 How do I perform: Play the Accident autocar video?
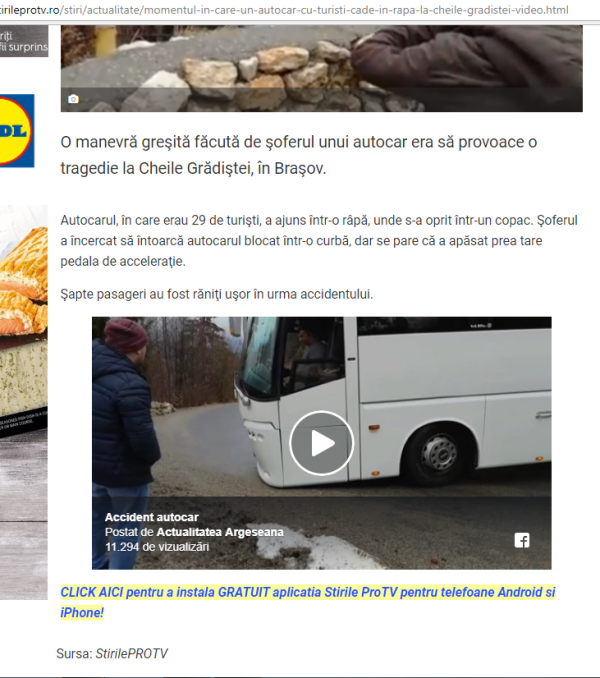[321, 443]
